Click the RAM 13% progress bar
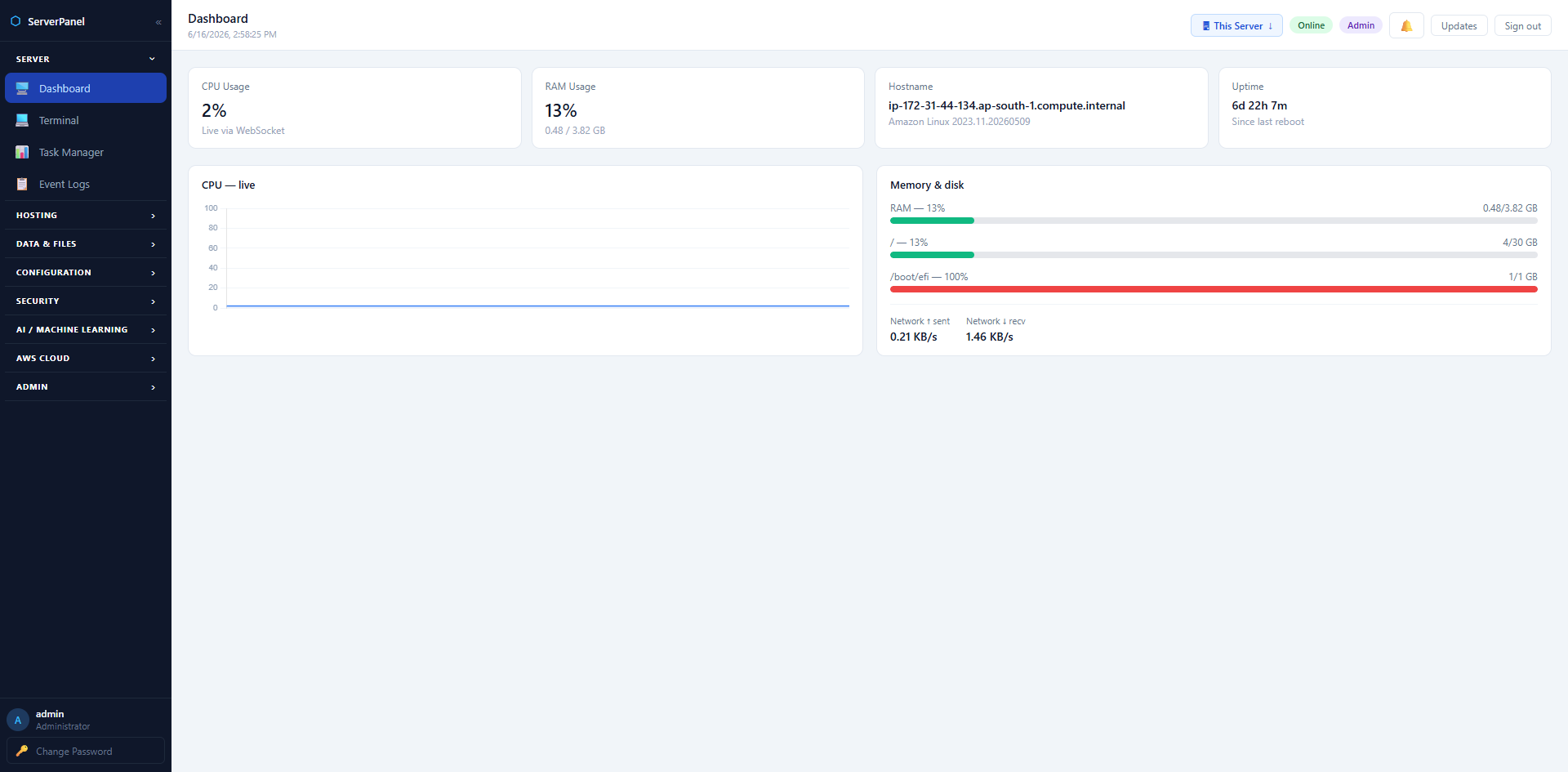The image size is (1568, 772). pyautogui.click(x=1214, y=221)
